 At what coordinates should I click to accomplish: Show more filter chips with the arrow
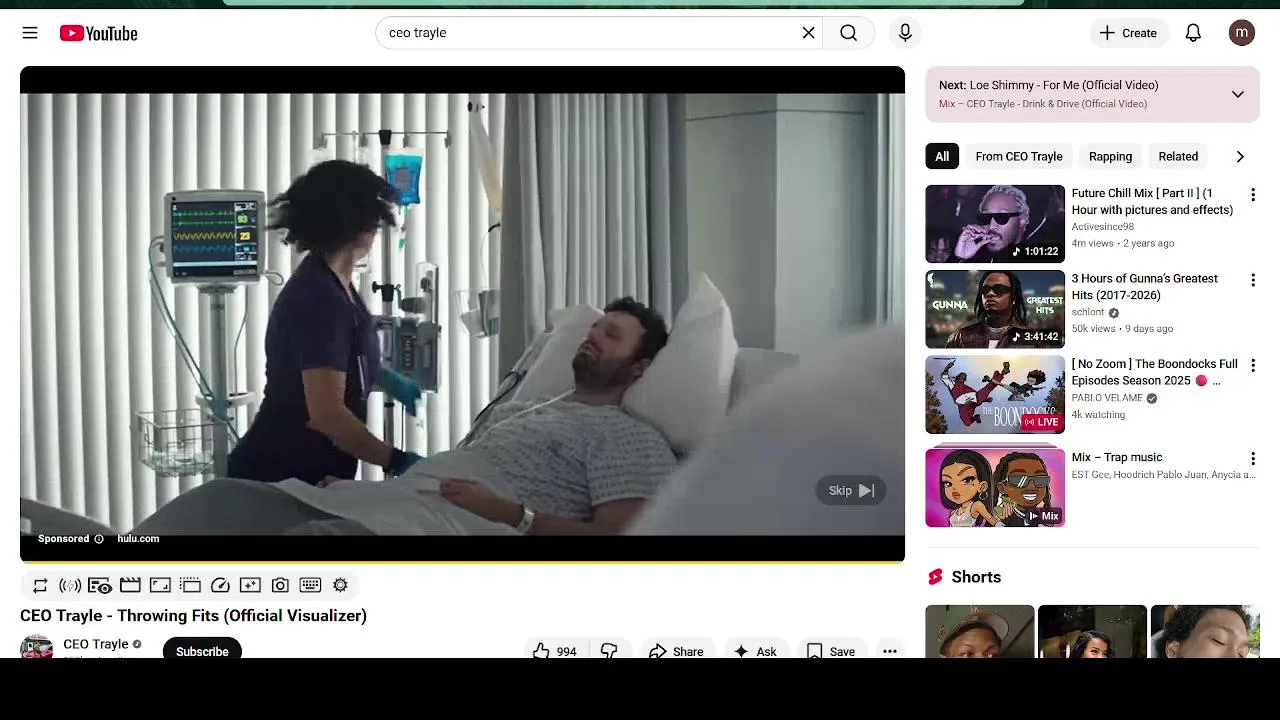[1240, 156]
